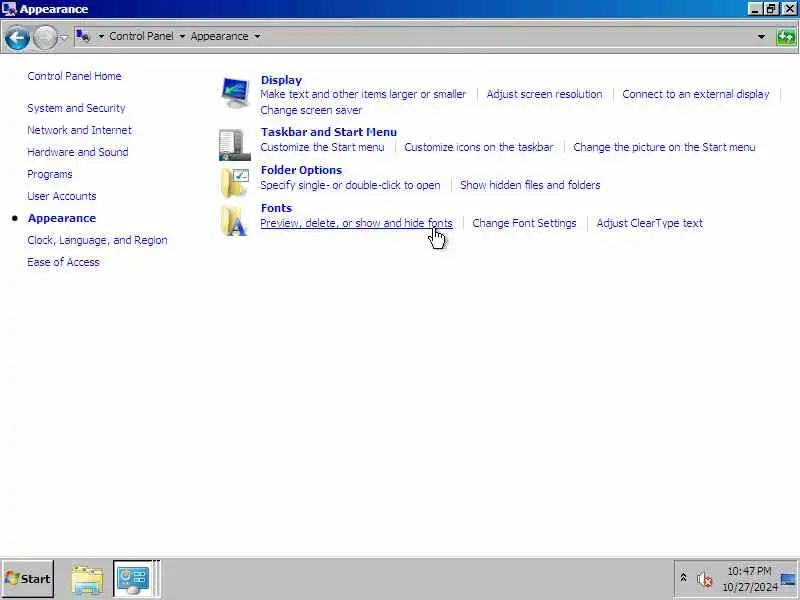This screenshot has height=600, width=800.
Task: Expand the arrow after Appearance breadcrumb
Action: click(257, 36)
